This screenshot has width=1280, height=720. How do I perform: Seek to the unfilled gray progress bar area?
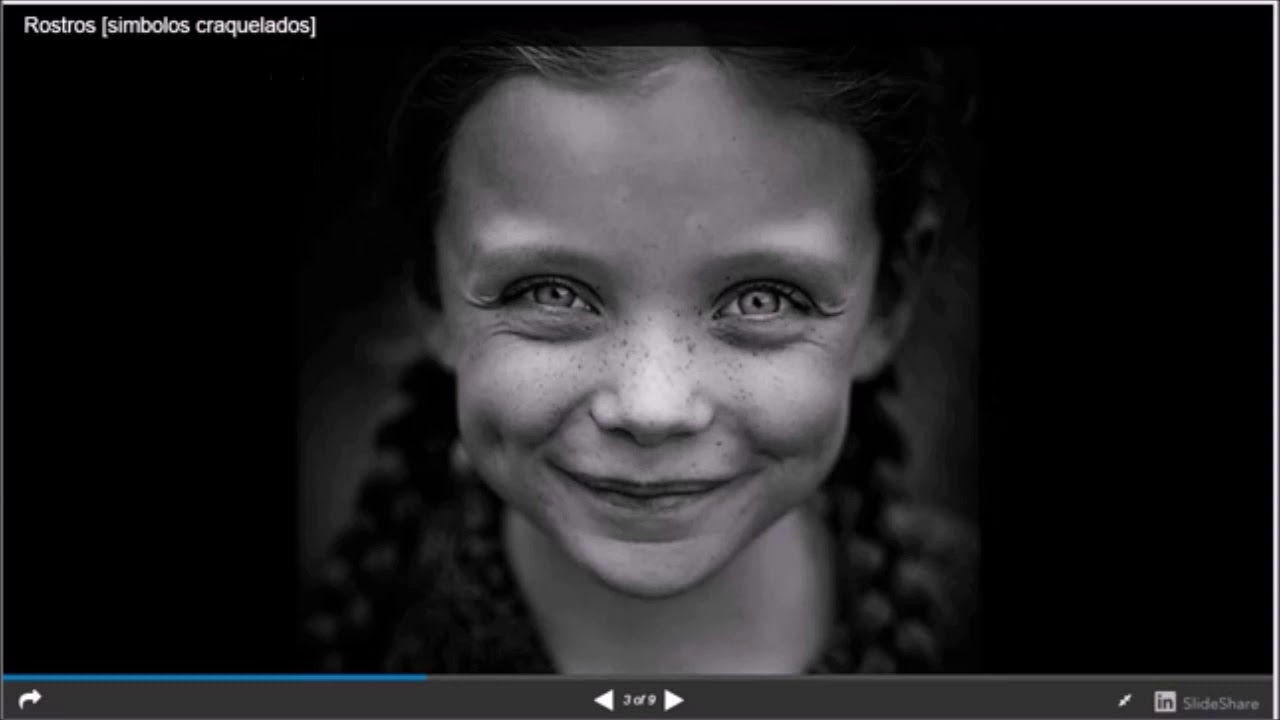click(x=850, y=677)
